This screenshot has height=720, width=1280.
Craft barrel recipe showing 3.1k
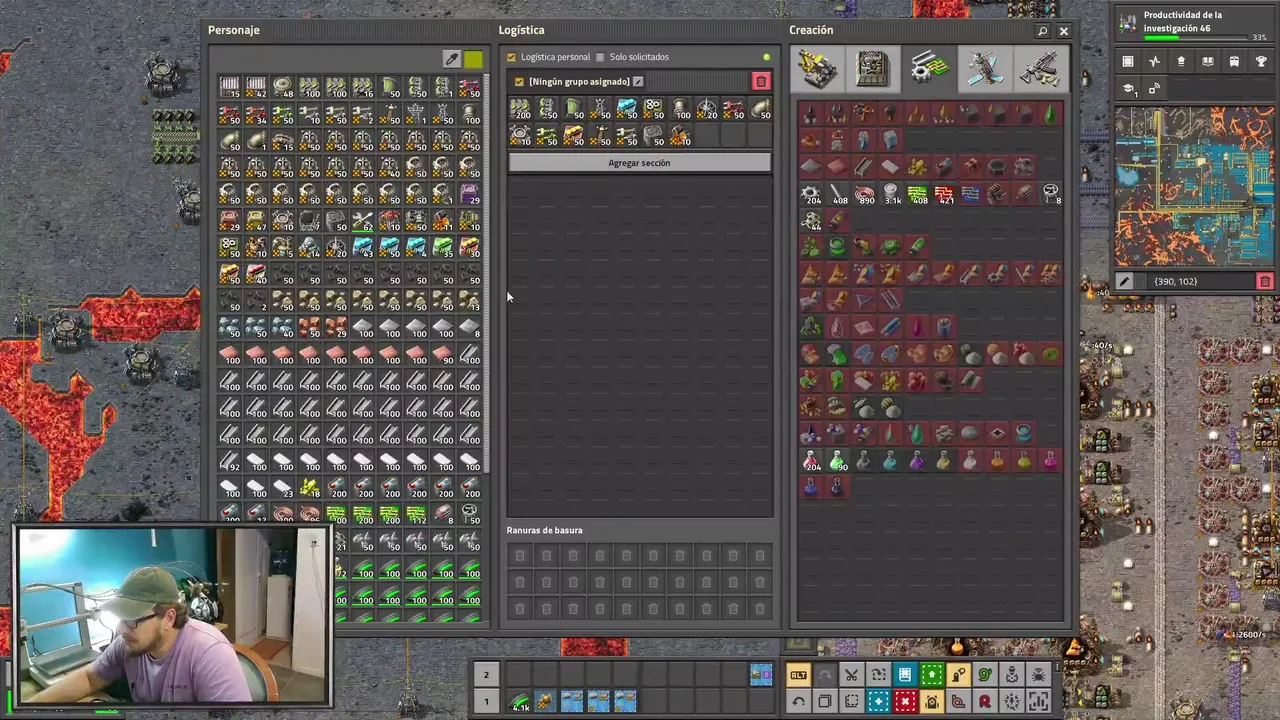point(891,194)
